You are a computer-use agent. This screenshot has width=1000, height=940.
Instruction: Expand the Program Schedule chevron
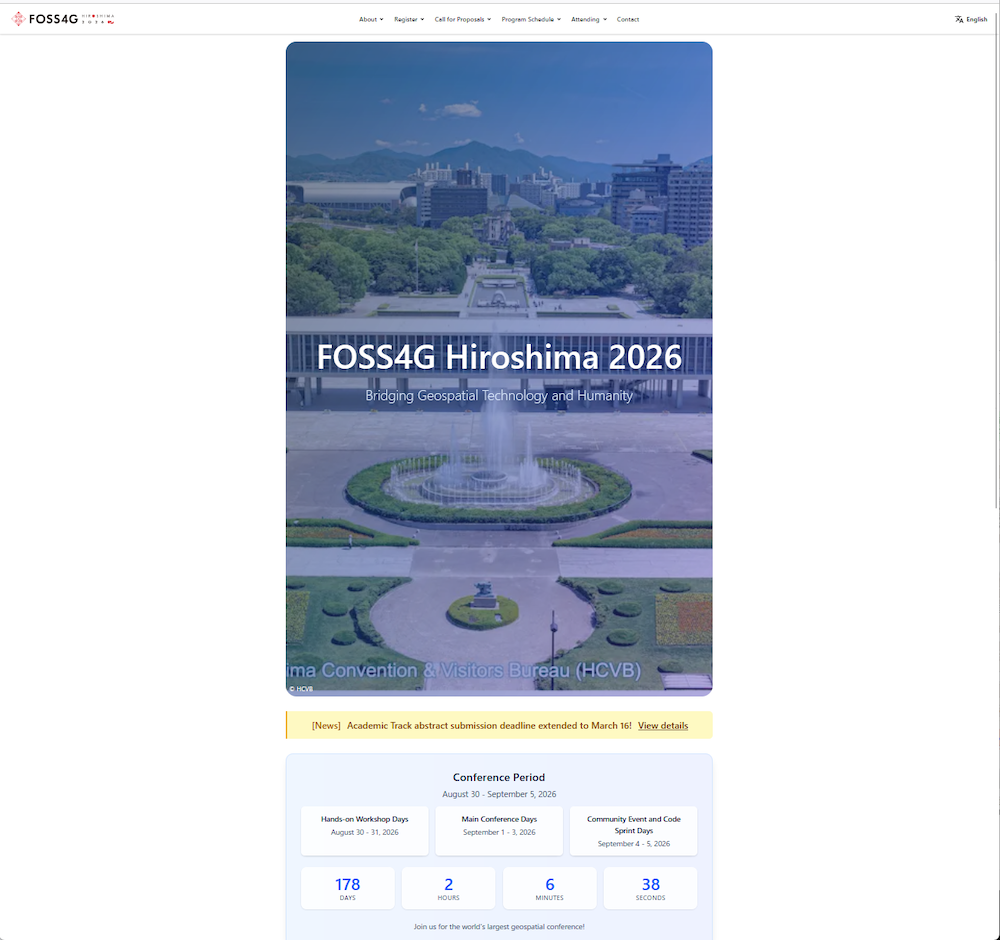tap(559, 20)
